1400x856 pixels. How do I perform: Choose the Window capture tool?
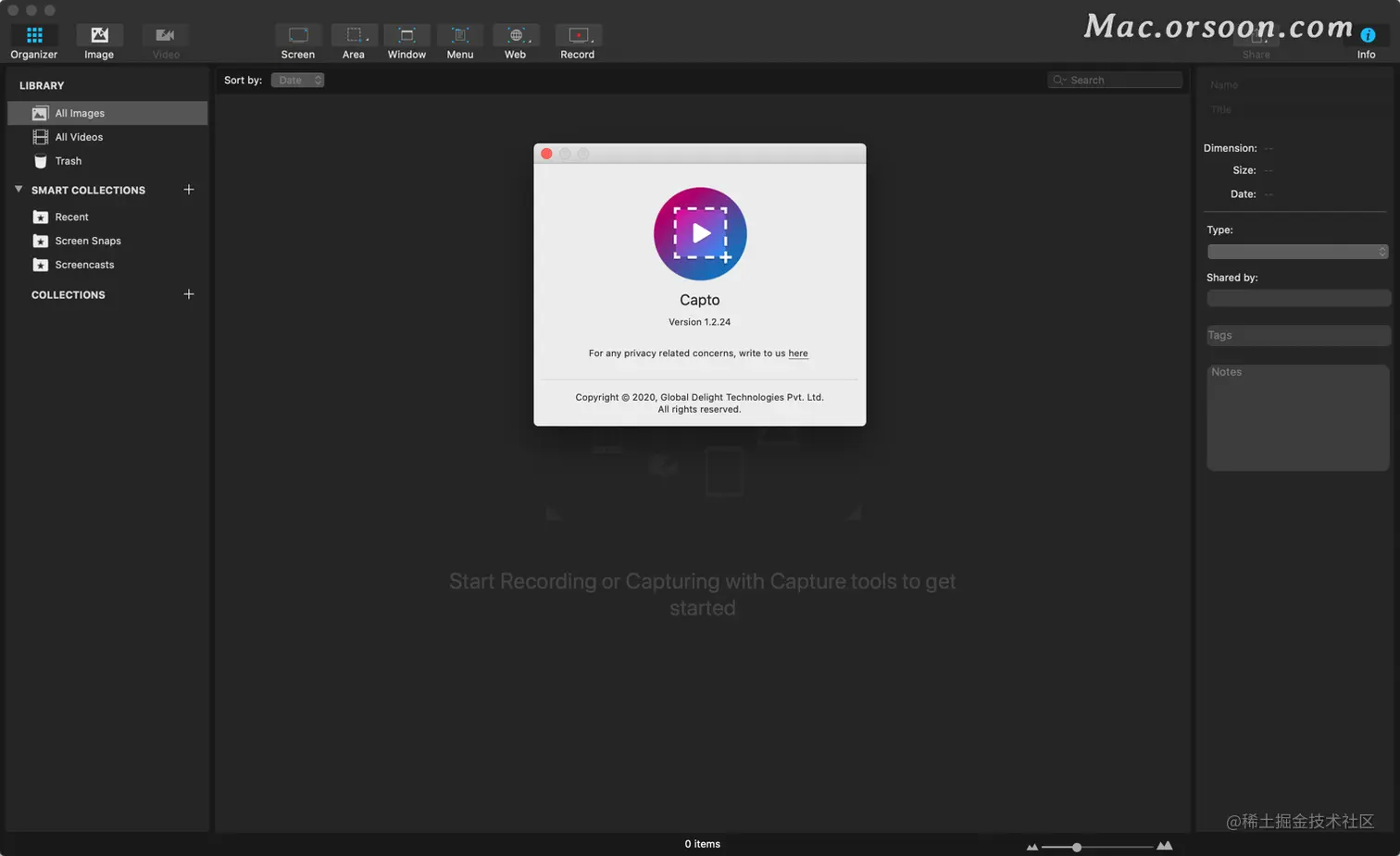click(406, 42)
